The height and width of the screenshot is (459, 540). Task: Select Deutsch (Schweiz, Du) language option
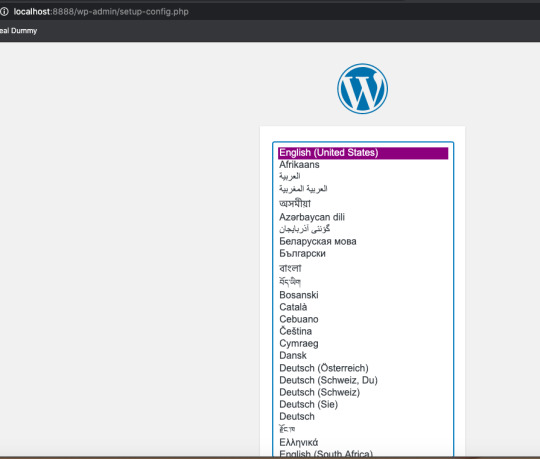point(363,380)
